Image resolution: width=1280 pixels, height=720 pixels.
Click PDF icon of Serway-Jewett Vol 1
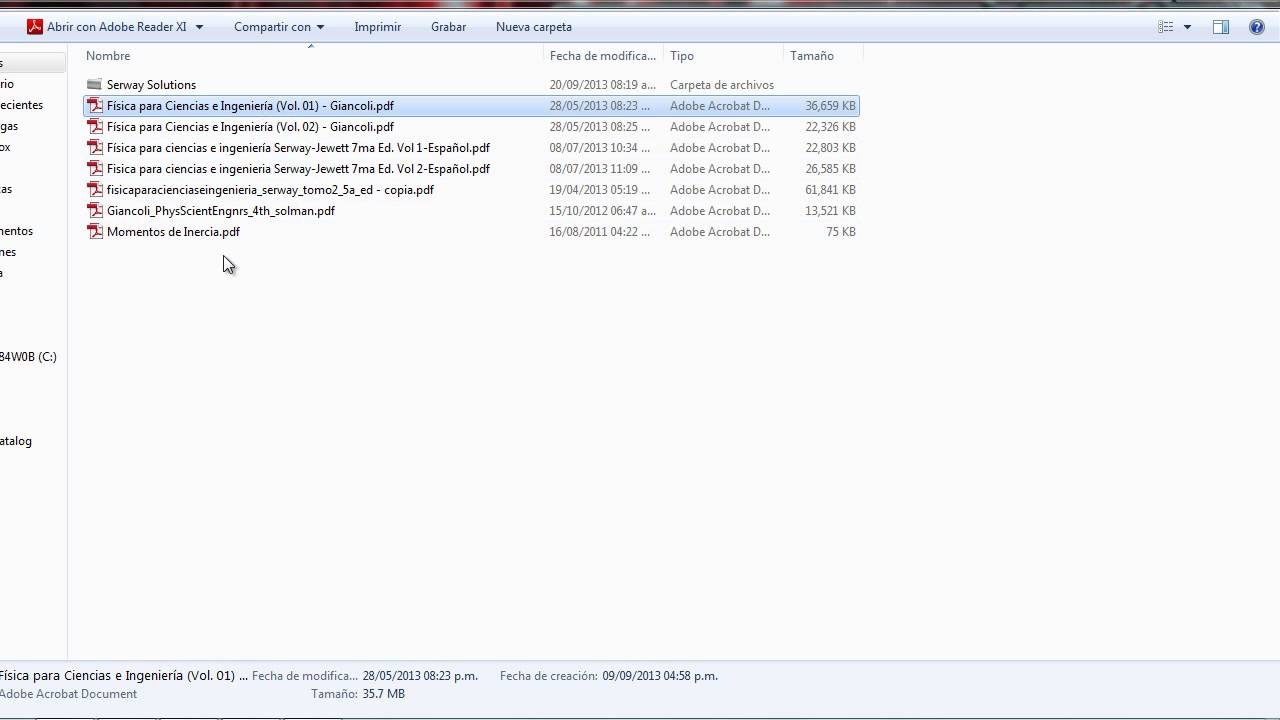click(x=95, y=148)
